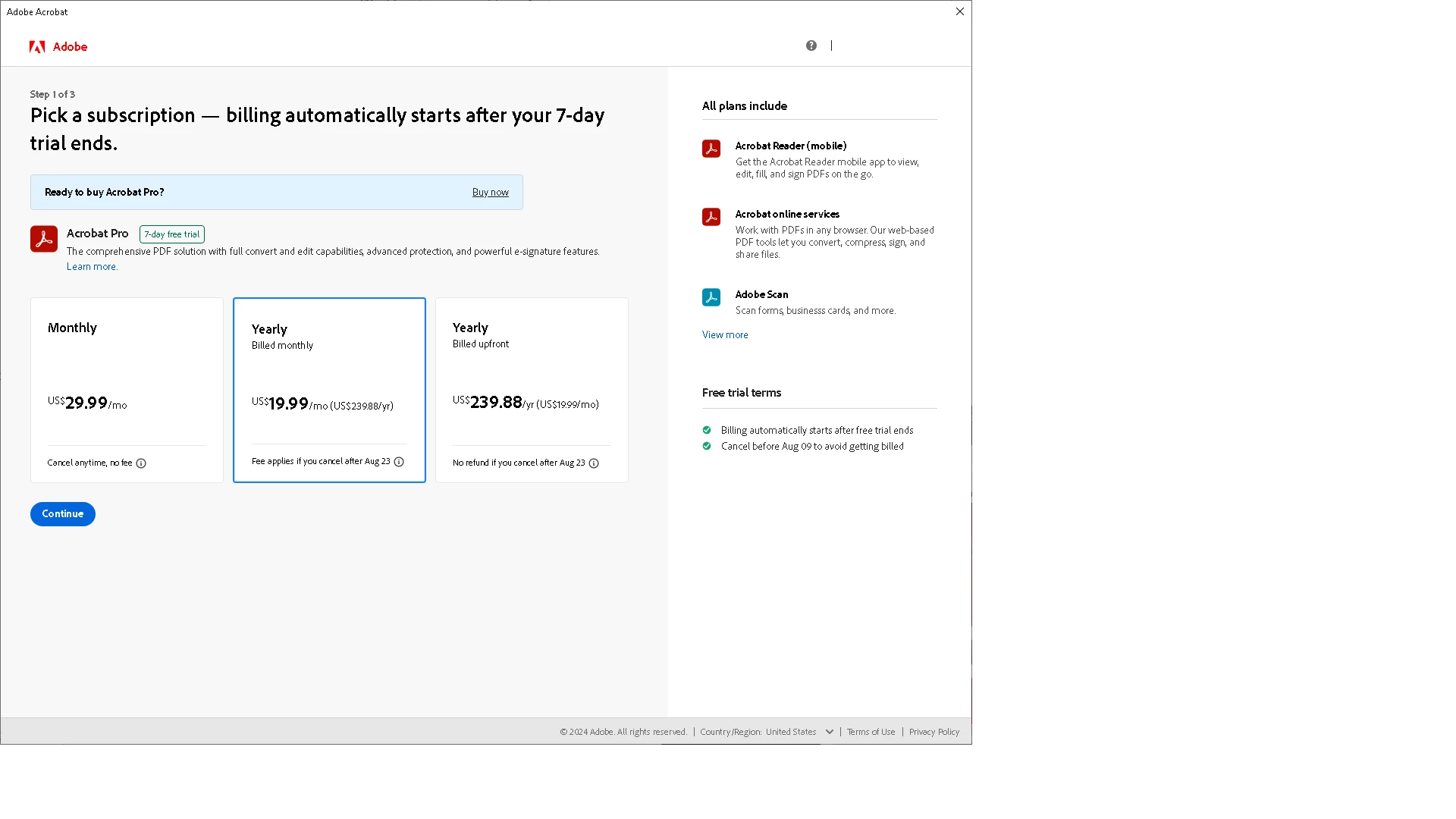Expand View more plan inclusions
The image size is (1456, 819).
pos(724,334)
